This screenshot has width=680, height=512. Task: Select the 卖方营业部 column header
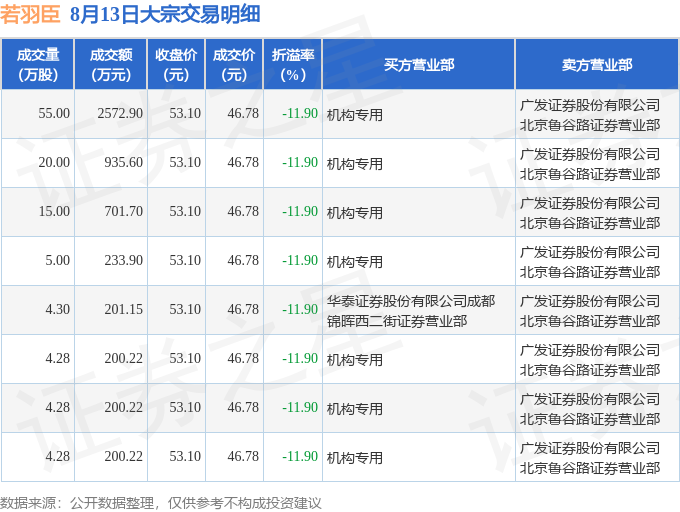click(597, 65)
